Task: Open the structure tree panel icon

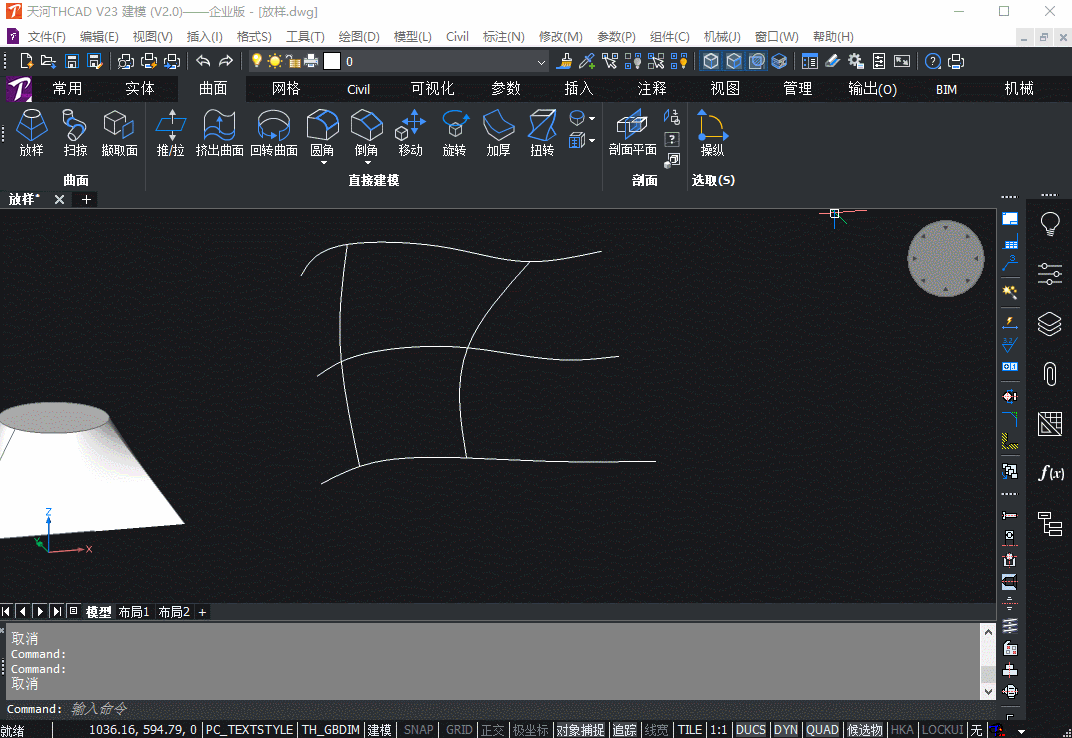Action: pyautogui.click(x=1049, y=523)
